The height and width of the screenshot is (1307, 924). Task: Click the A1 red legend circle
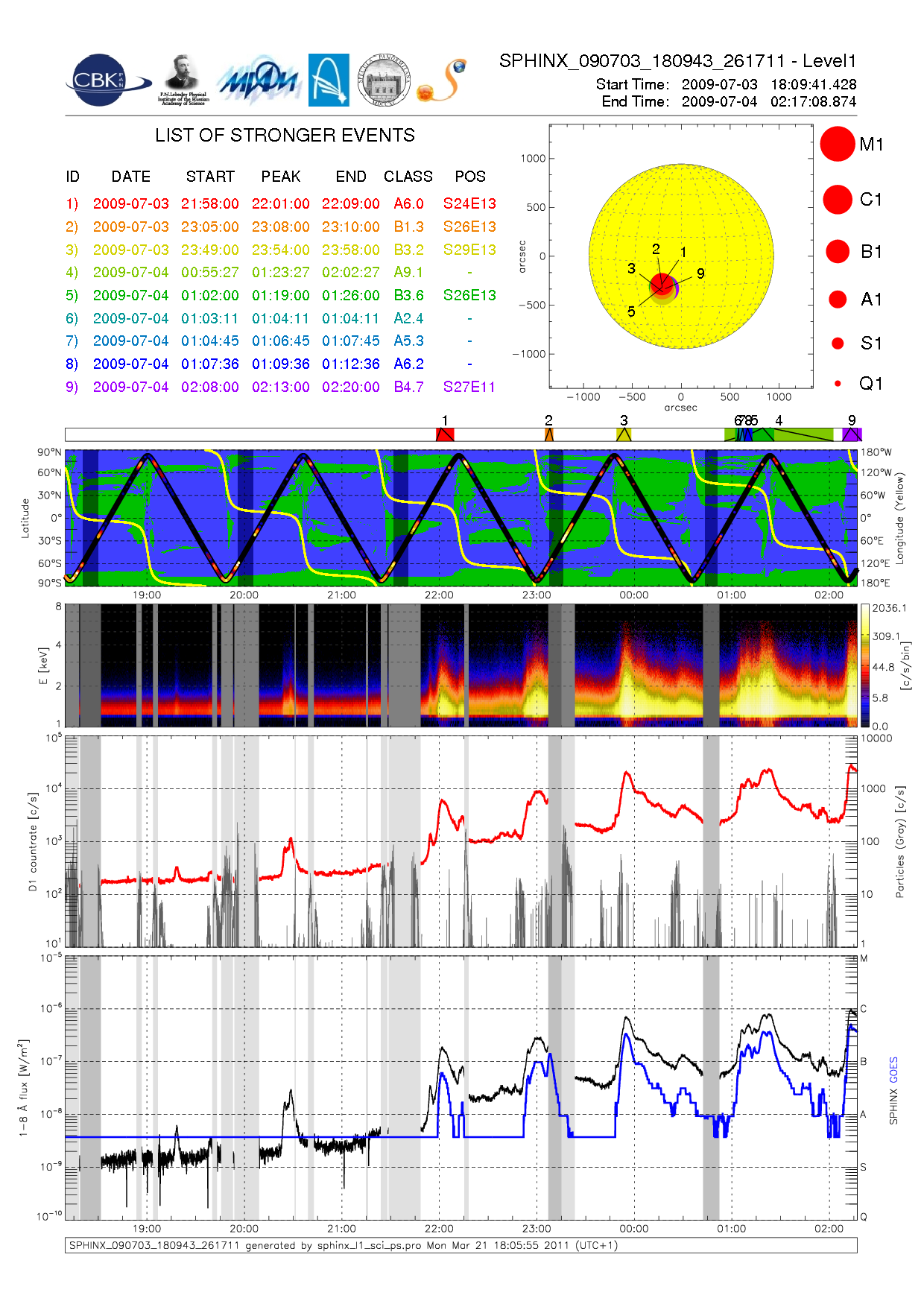838,300
